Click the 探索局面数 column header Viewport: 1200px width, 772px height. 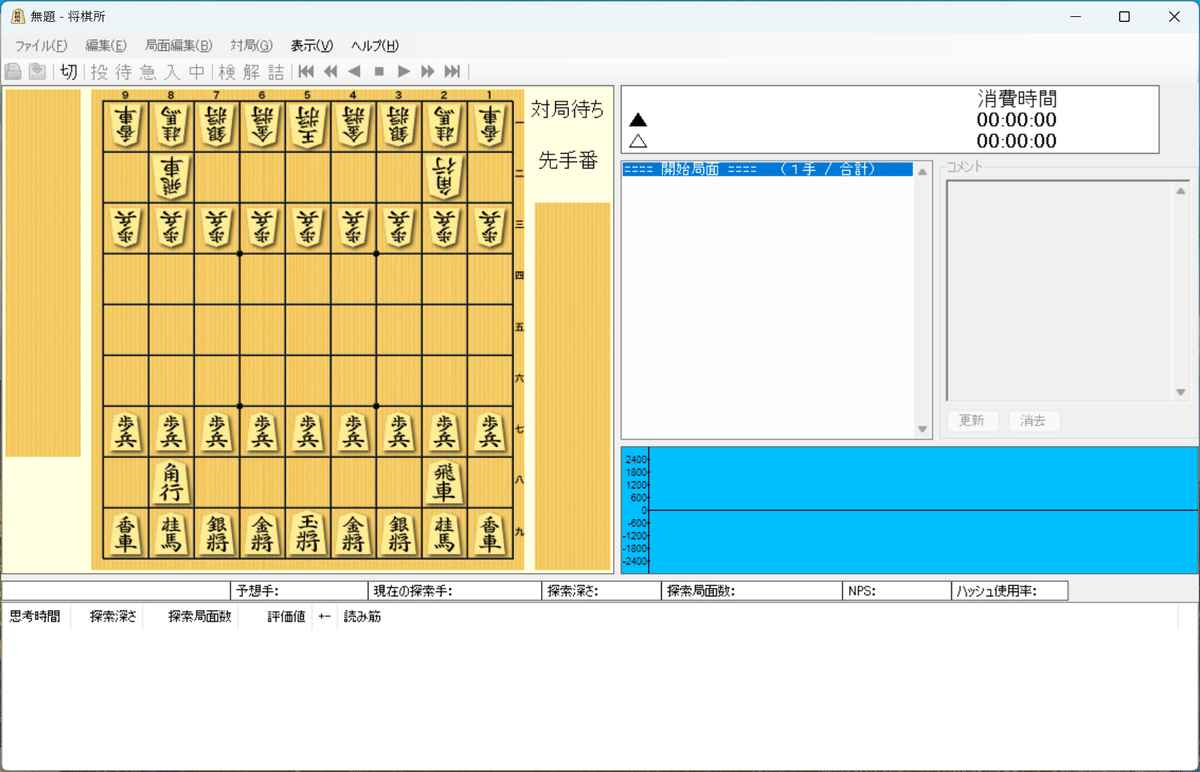coord(200,617)
